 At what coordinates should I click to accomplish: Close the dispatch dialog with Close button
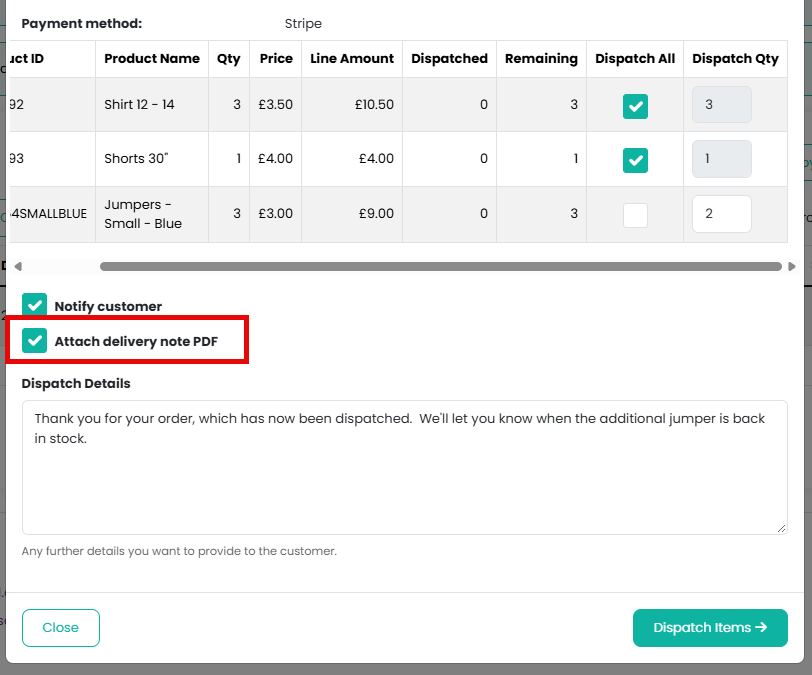[61, 627]
